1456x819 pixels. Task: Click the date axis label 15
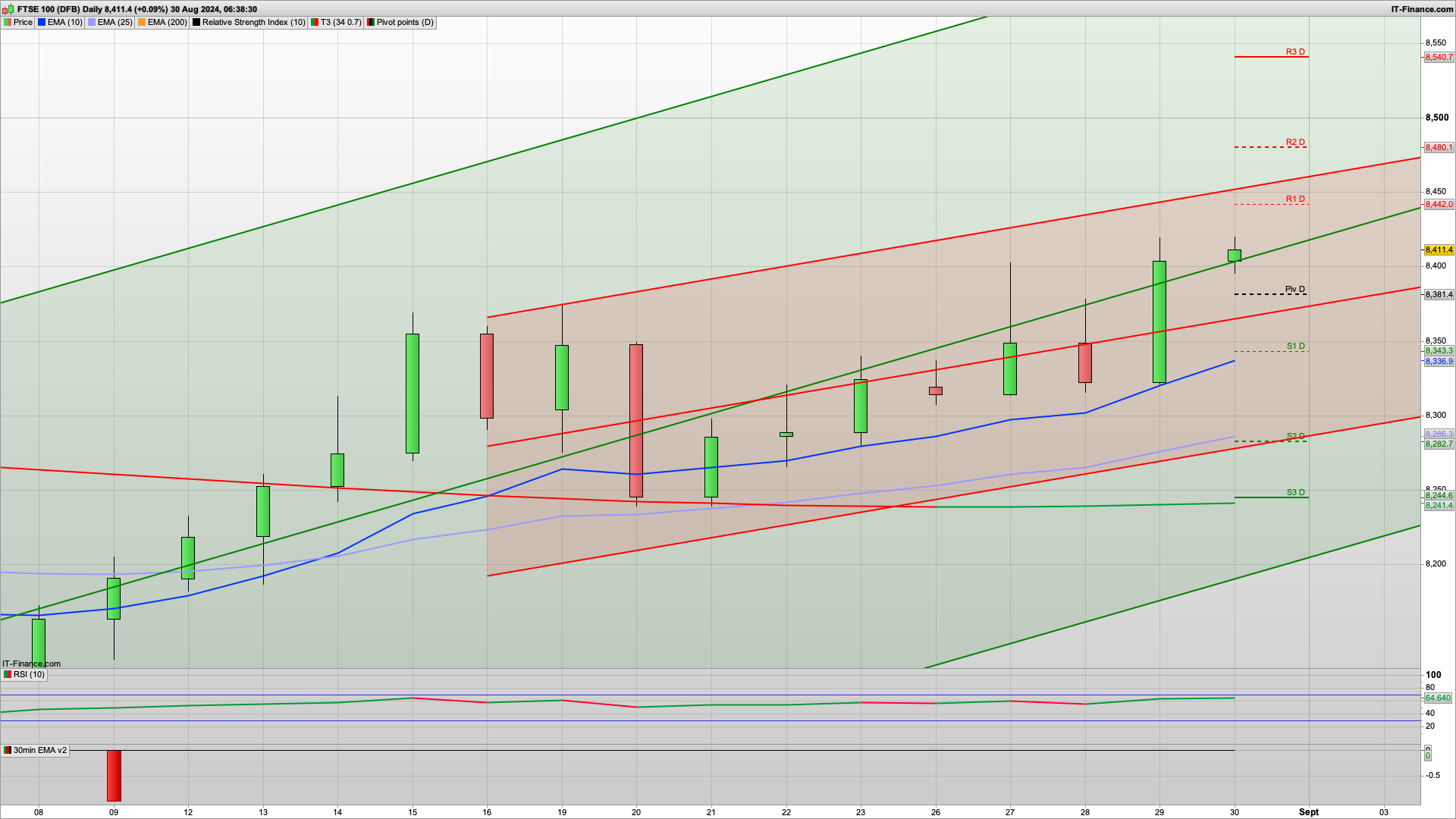413,812
